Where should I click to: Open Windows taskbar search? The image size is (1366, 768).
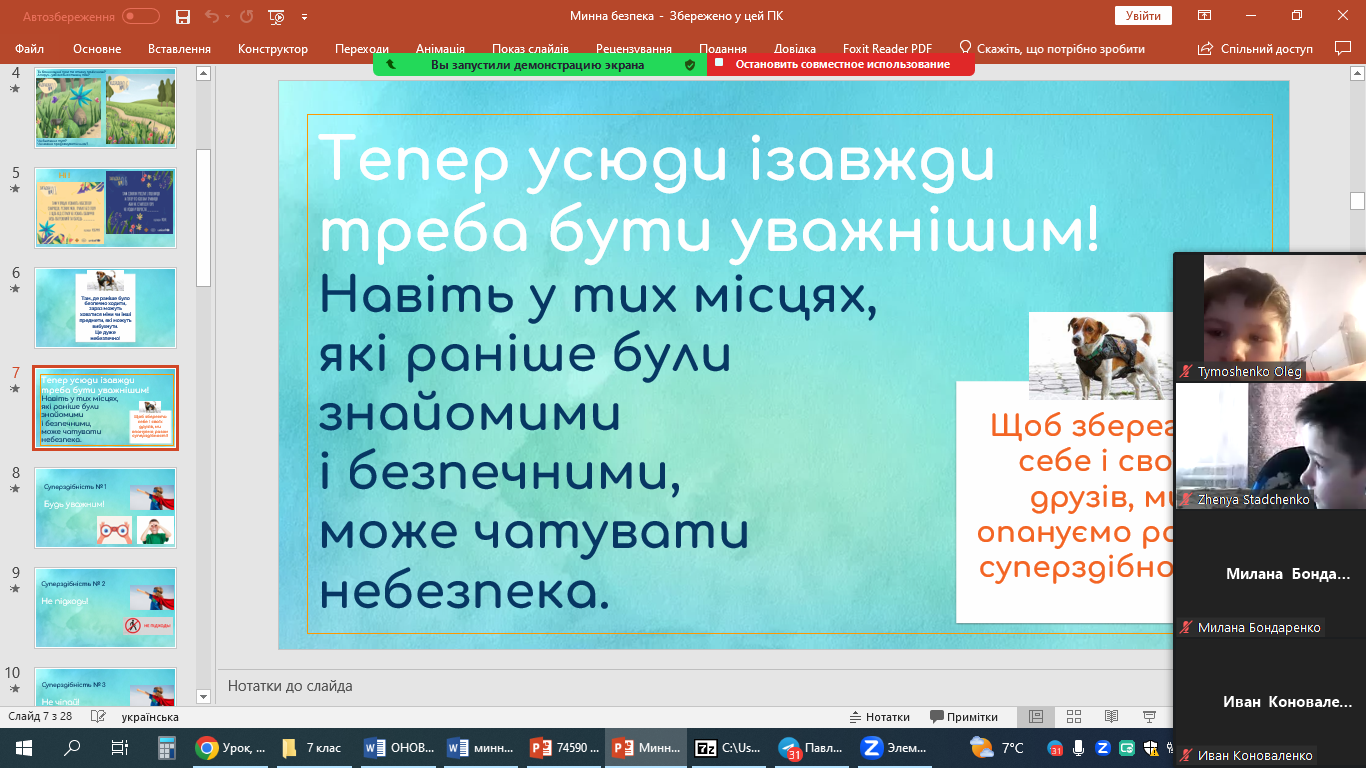(x=72, y=748)
